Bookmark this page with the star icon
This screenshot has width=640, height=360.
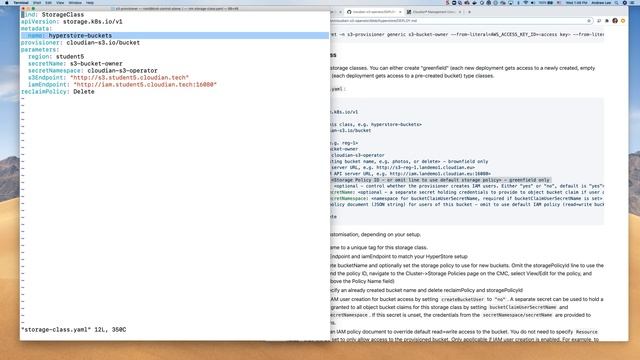tap(589, 20)
